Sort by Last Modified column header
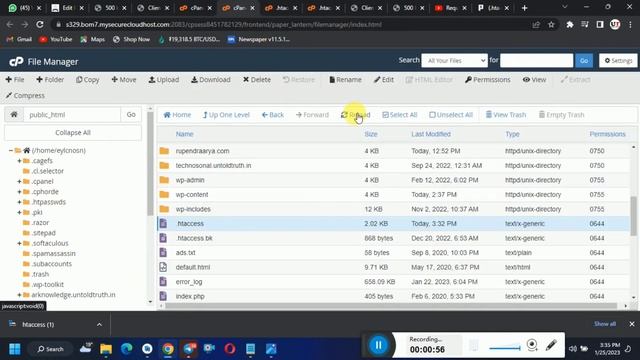The width and height of the screenshot is (640, 360). (x=431, y=134)
